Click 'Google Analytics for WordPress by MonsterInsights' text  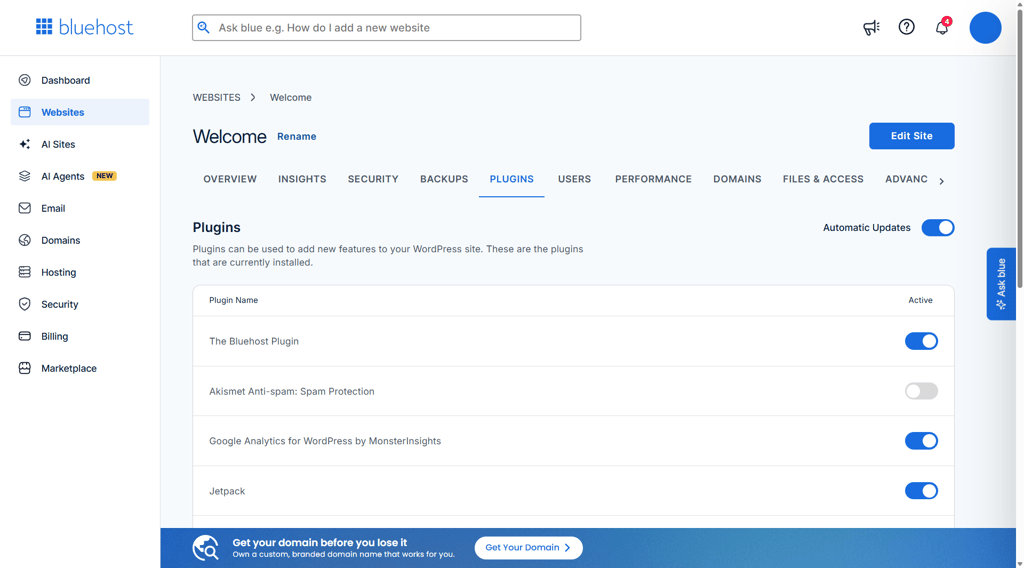(325, 441)
